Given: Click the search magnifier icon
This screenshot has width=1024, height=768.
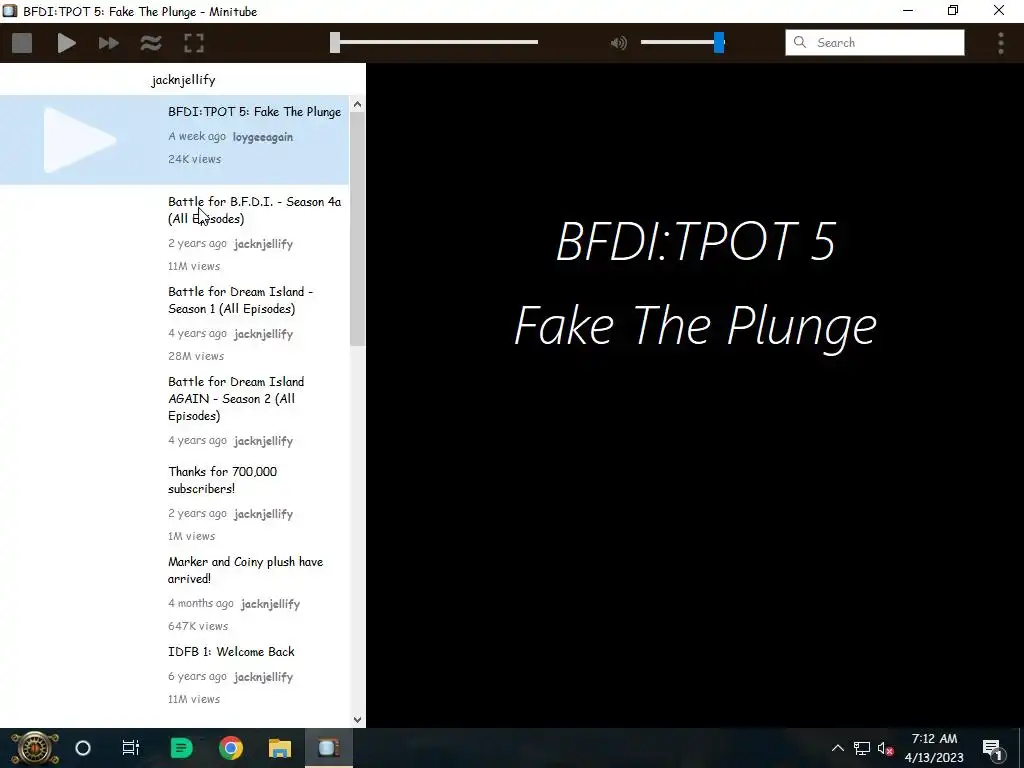Looking at the screenshot, I should click(x=799, y=42).
